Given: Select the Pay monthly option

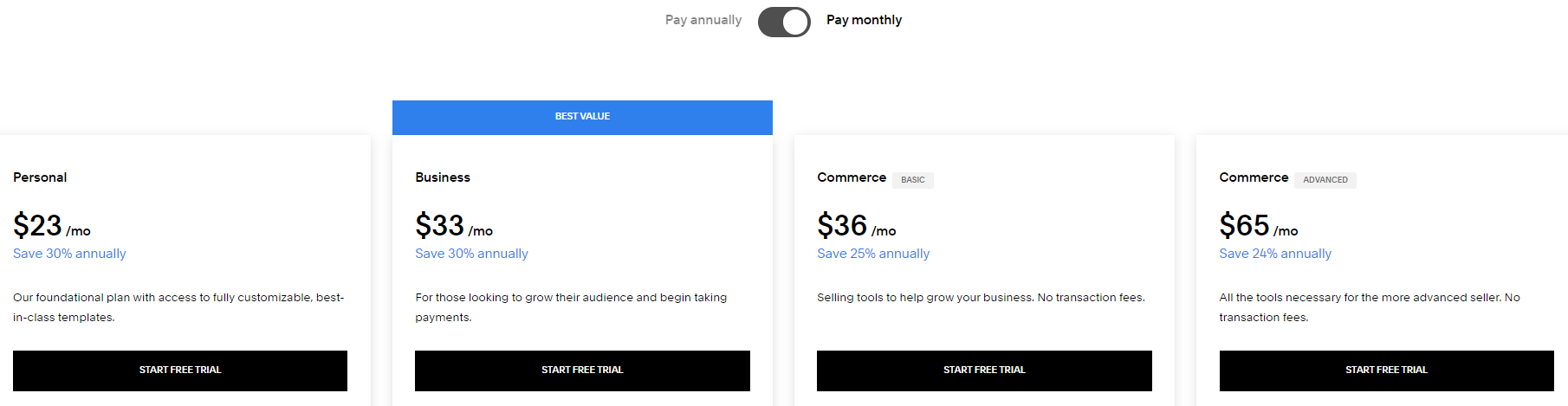Looking at the screenshot, I should coord(864,20).
